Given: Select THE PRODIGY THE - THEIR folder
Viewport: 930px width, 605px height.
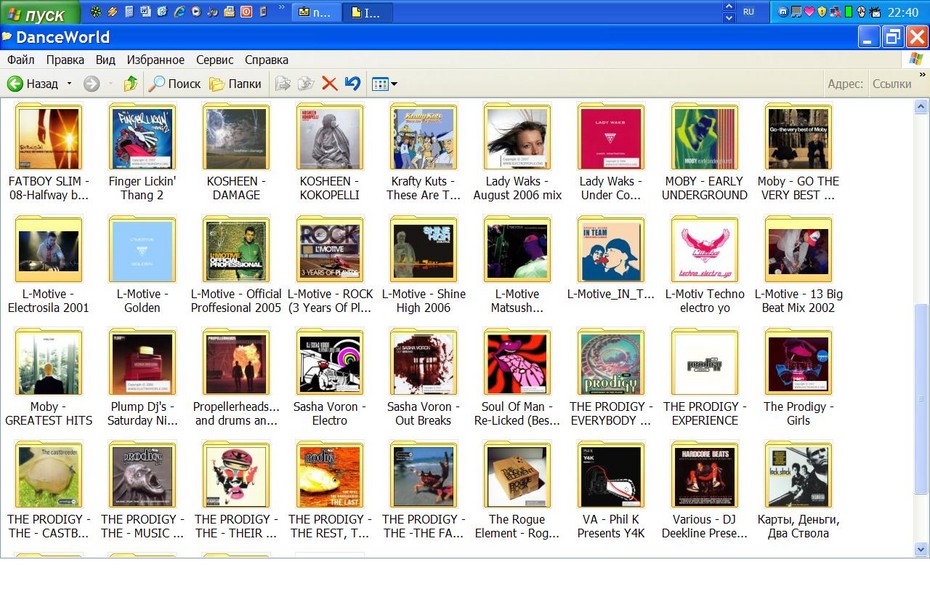Looking at the screenshot, I should pyautogui.click(x=236, y=491).
